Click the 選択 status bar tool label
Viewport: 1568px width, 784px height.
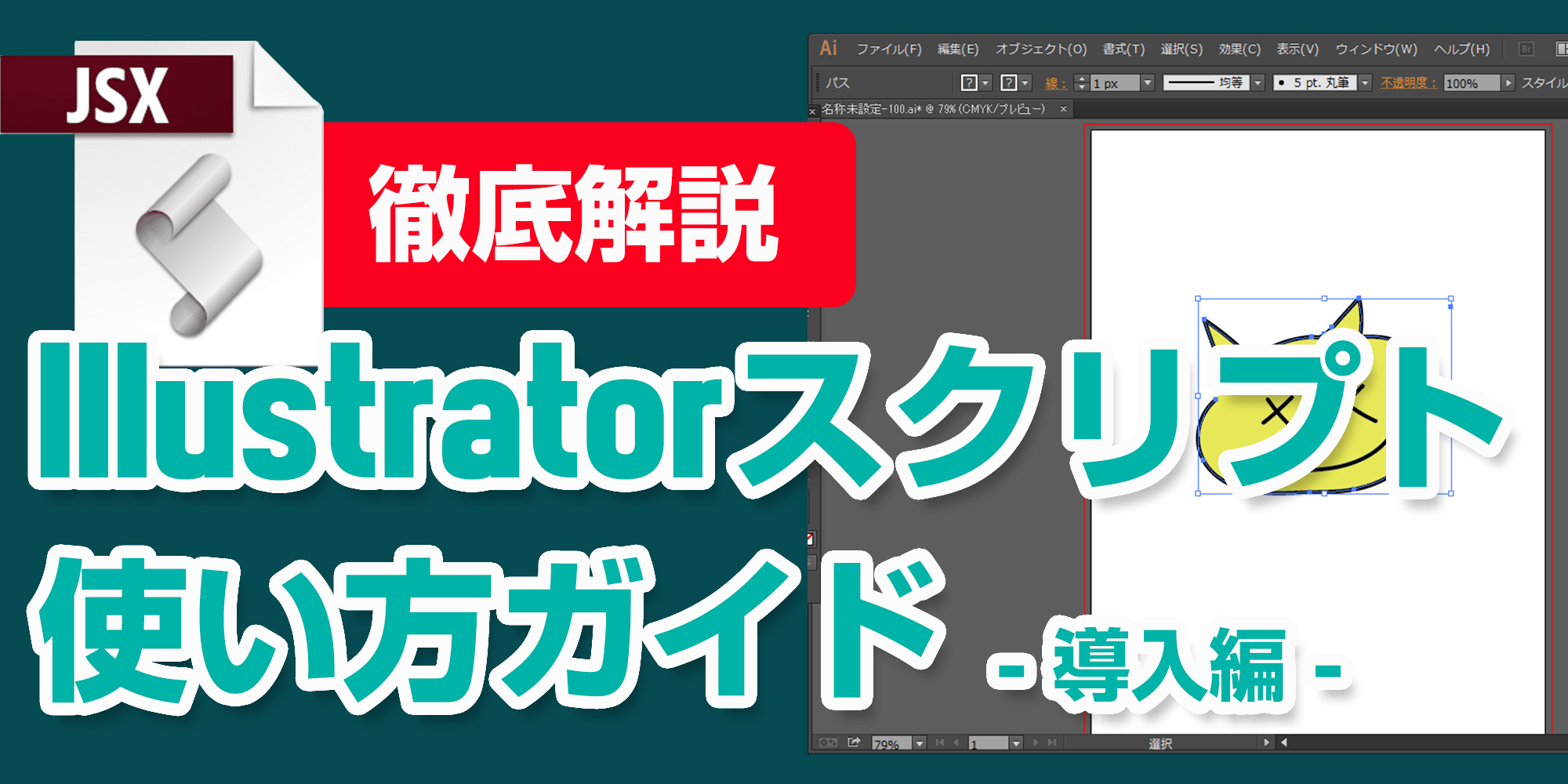pos(1160,743)
